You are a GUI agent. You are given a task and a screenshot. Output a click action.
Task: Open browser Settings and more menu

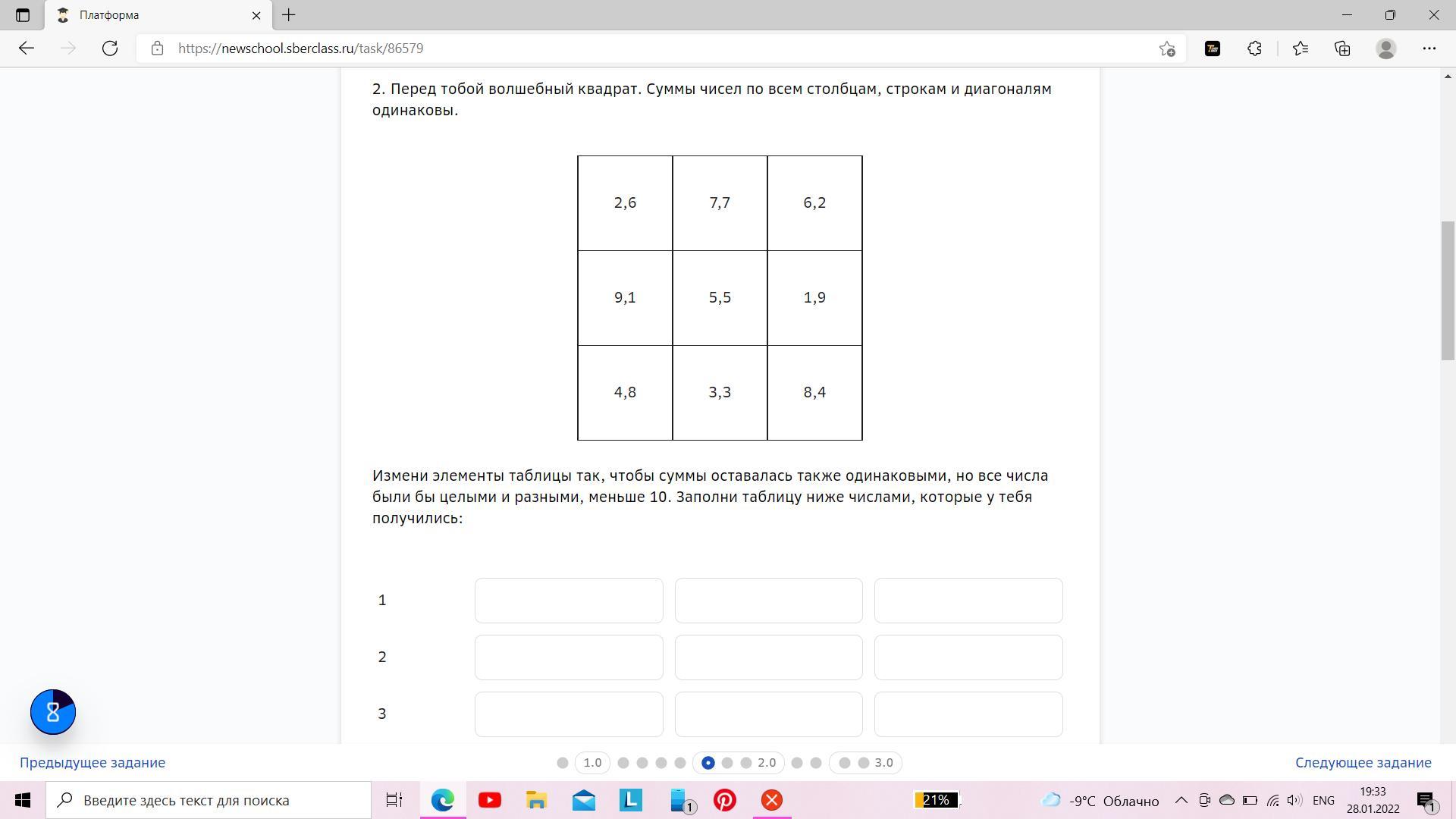(x=1429, y=49)
